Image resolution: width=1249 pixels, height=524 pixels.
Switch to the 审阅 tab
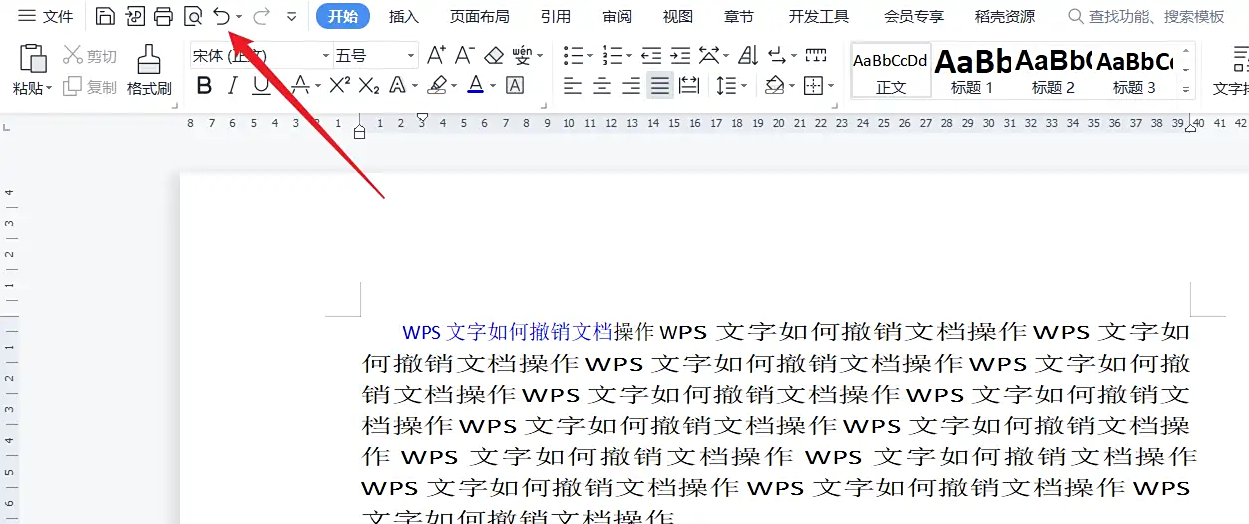(x=617, y=16)
